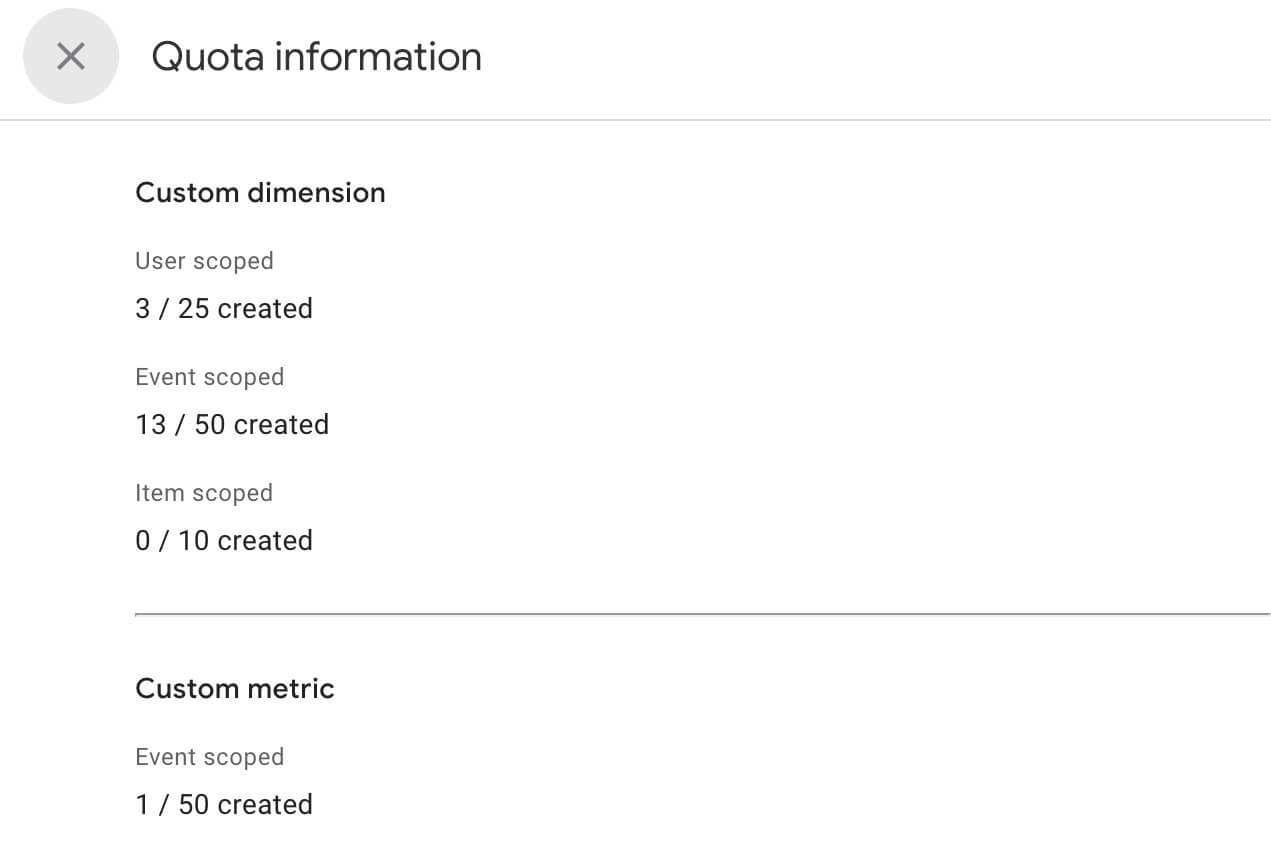
Task: Click the Event scoped label under Custom dimension
Action: click(x=209, y=377)
